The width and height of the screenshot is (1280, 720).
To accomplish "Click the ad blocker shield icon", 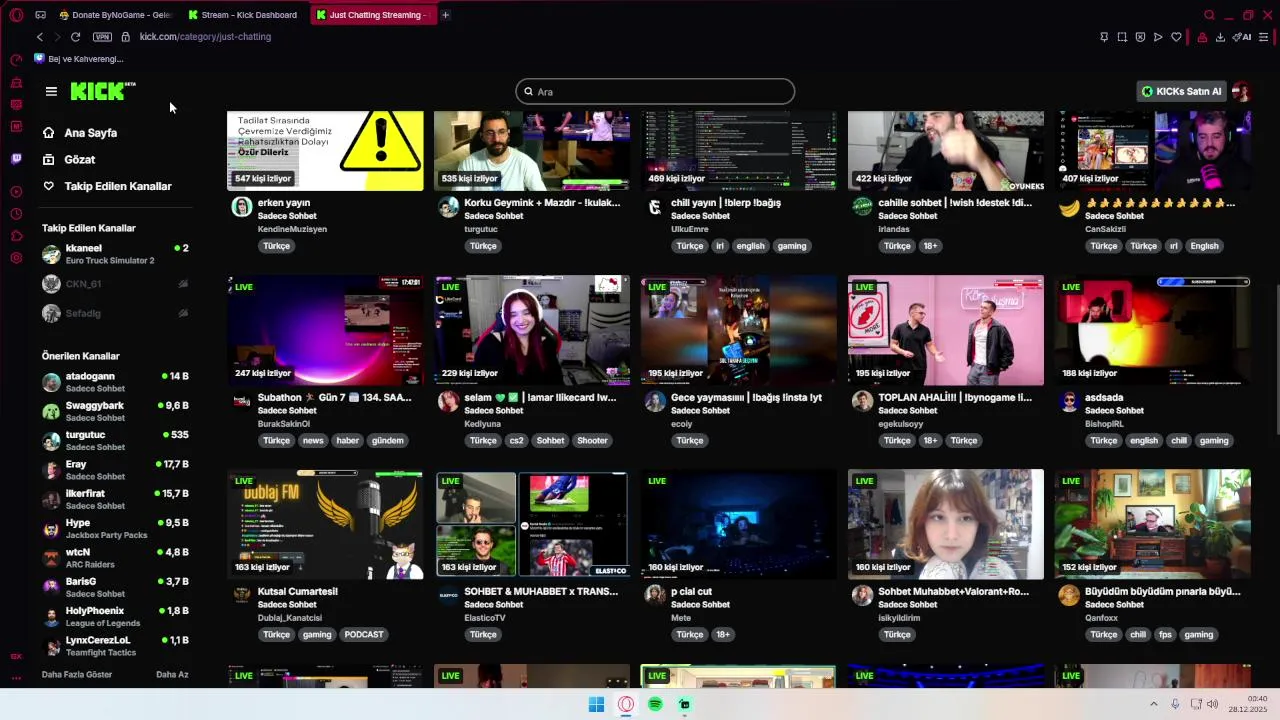I will 1140,37.
